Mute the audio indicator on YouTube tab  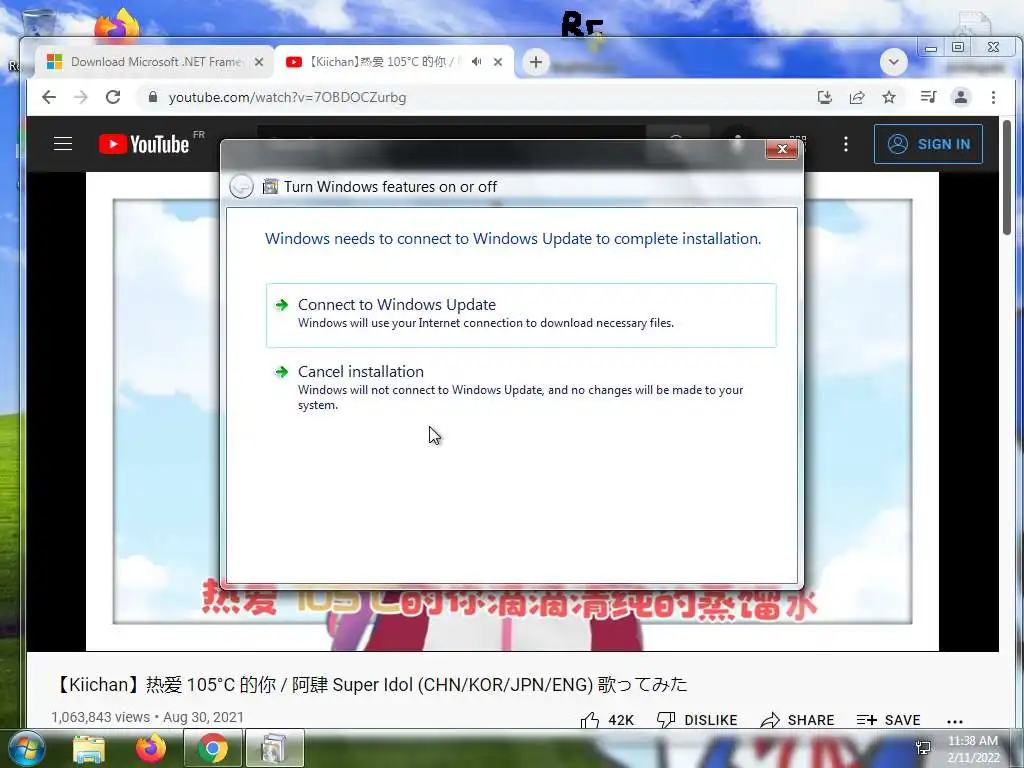coord(477,62)
